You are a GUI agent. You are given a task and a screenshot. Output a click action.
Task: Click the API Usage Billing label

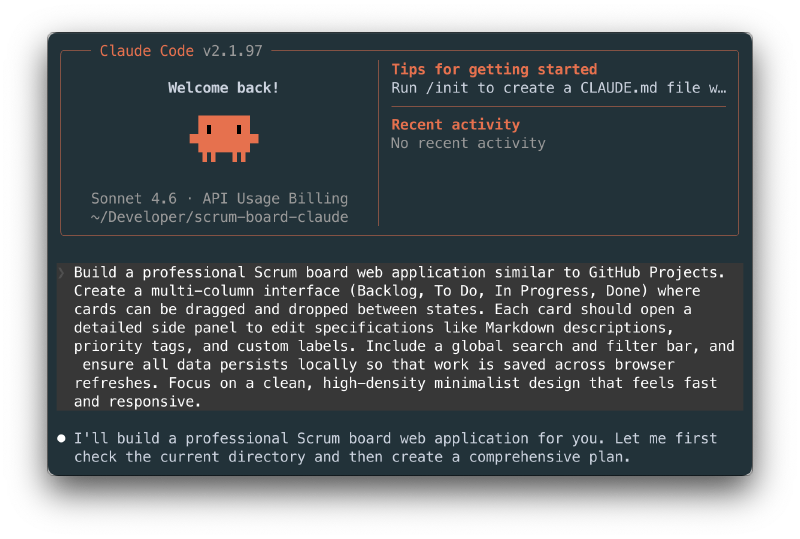coord(275,199)
